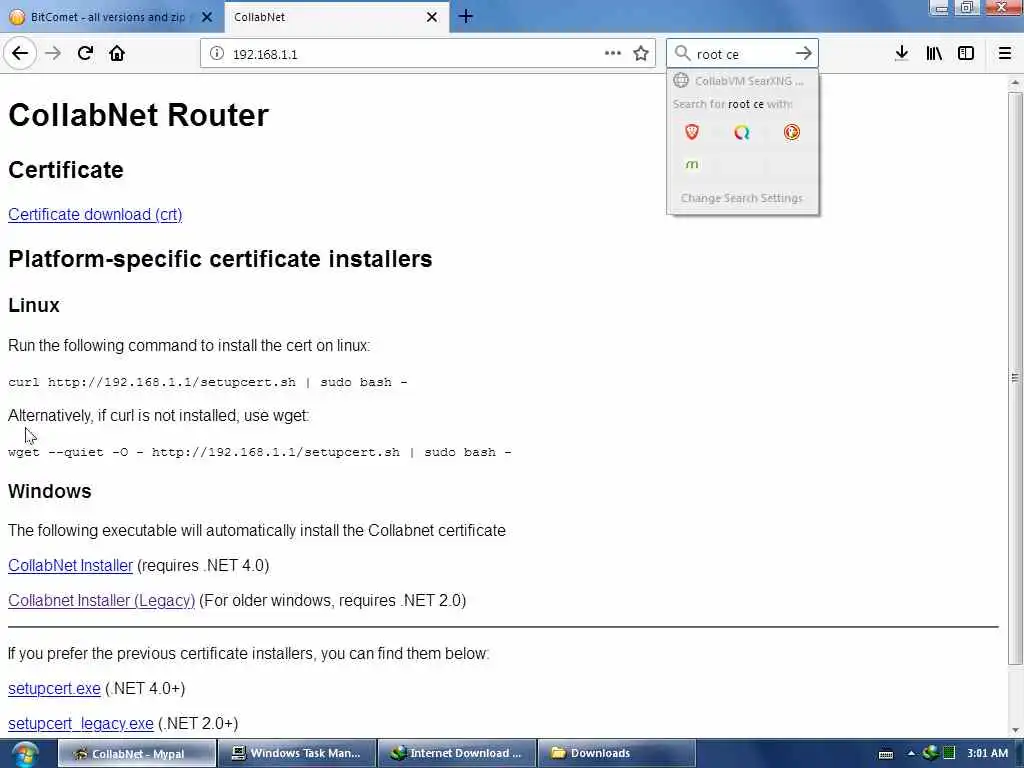Toggle the sidebar view
Viewport: 1024px width, 768px height.
(x=966, y=54)
